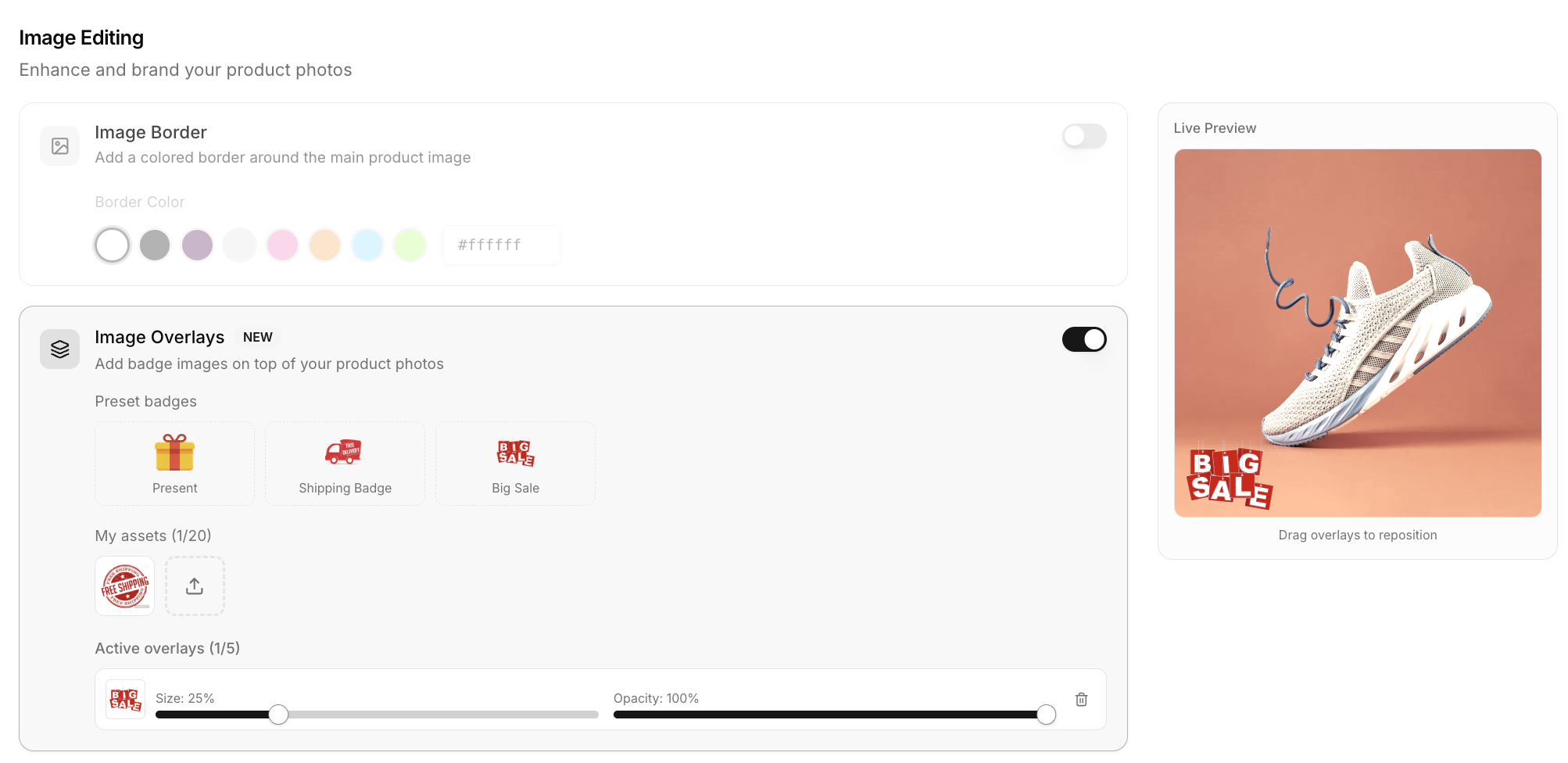
Task: Enable the Image Border toggle
Action: (1084, 136)
